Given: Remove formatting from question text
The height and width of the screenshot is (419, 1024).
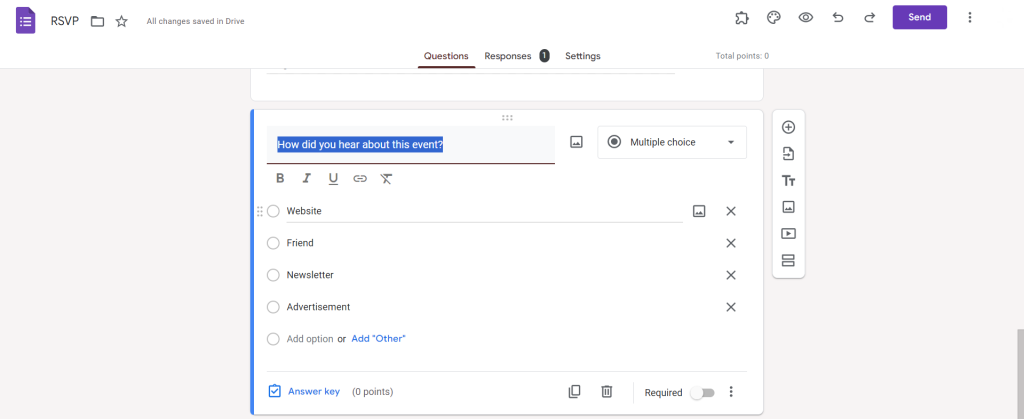Looking at the screenshot, I should click(386, 178).
